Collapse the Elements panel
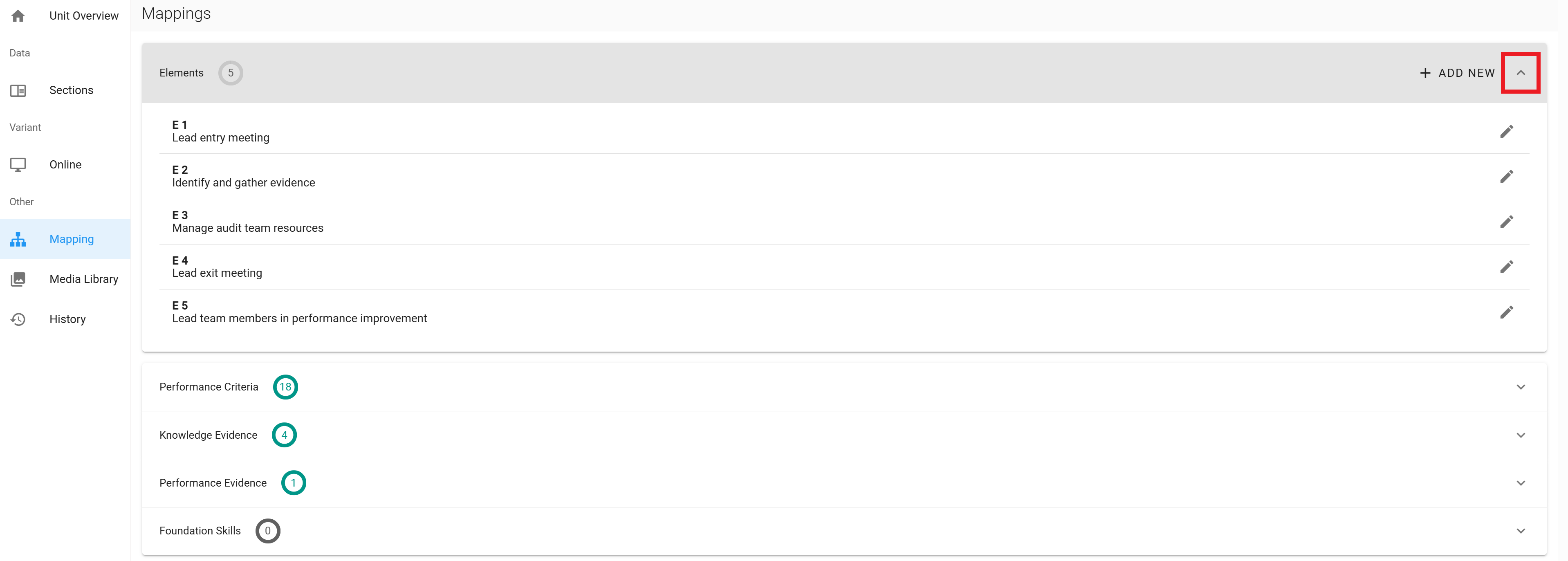 pyautogui.click(x=1520, y=73)
